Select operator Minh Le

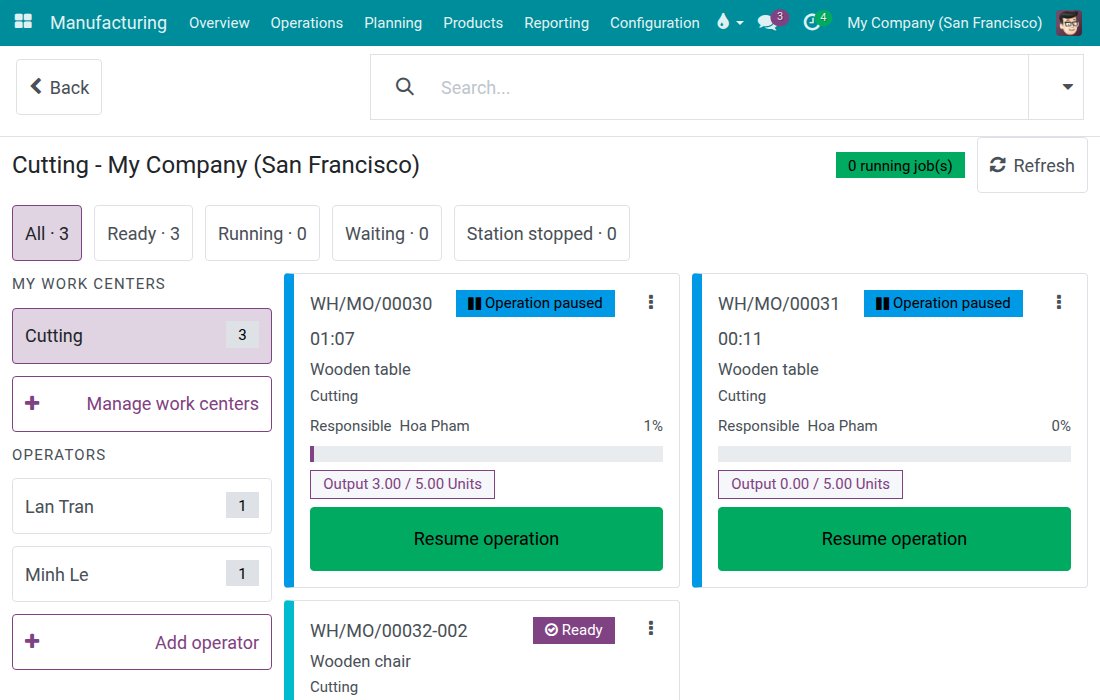(x=142, y=574)
